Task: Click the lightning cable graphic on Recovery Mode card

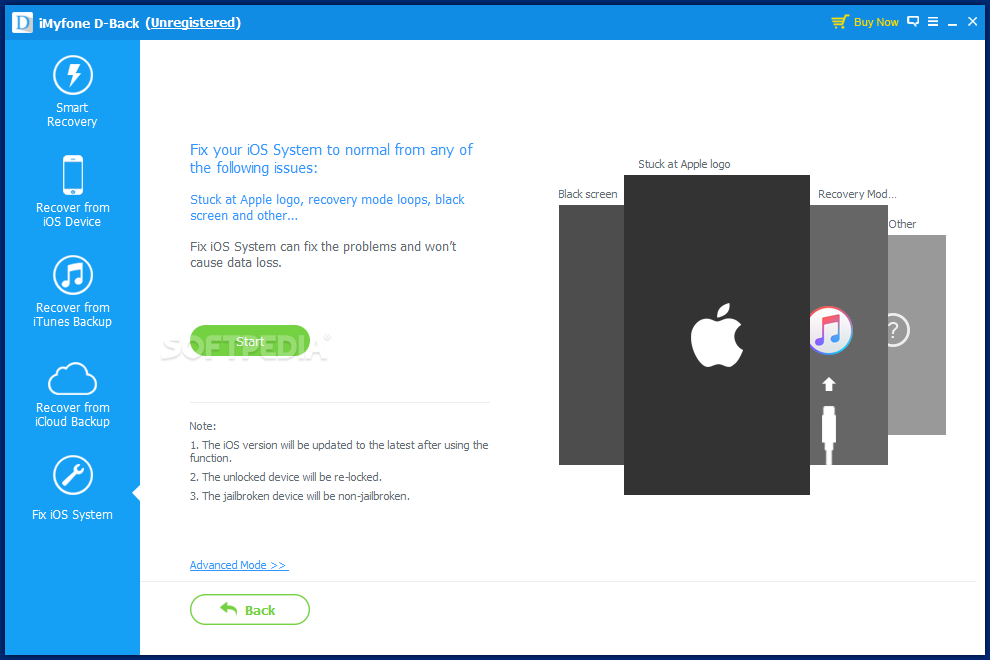Action: 829,435
